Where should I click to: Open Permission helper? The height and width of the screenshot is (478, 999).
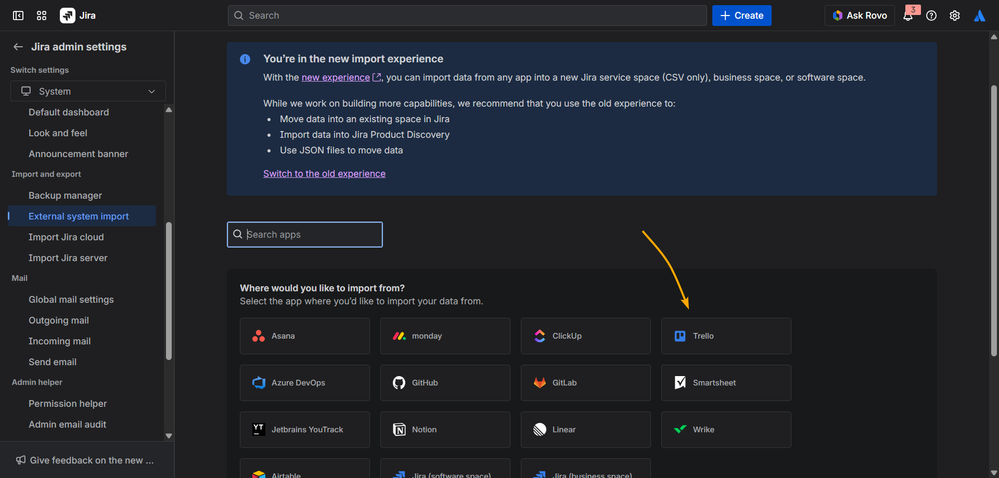(68, 403)
